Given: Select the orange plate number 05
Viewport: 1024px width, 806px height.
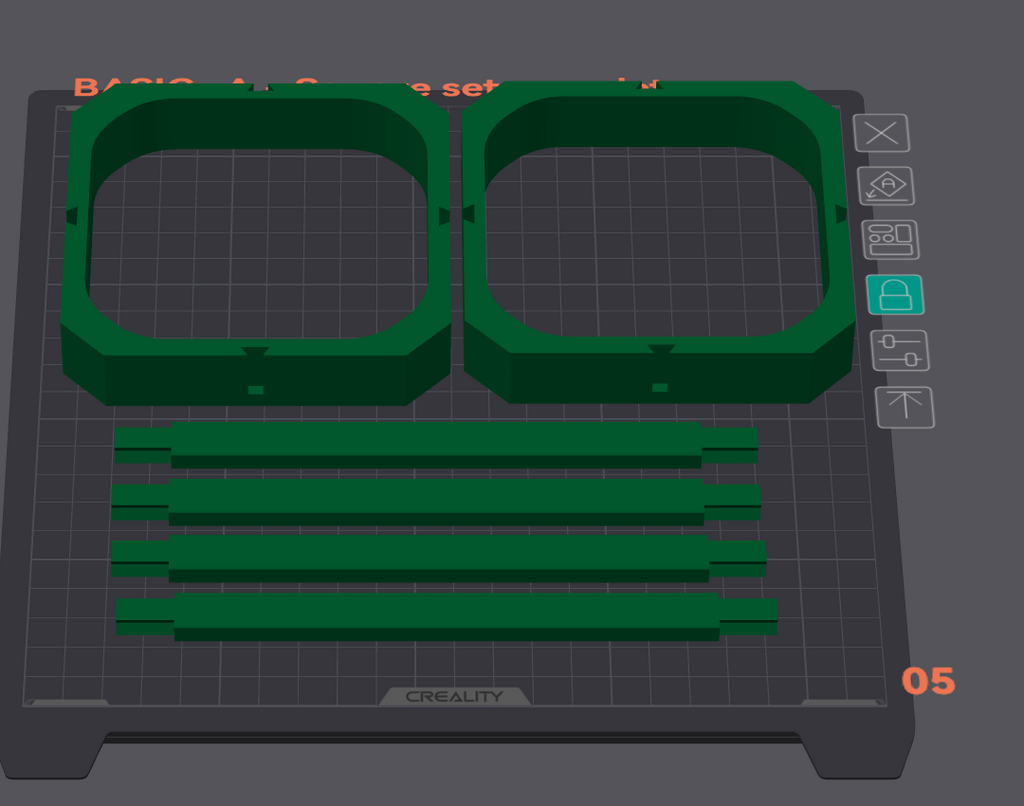Looking at the screenshot, I should [928, 681].
